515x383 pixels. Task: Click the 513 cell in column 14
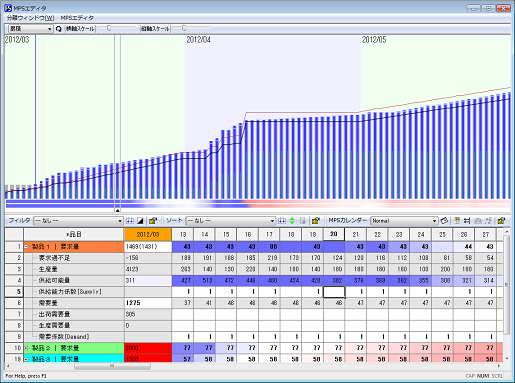pos(204,280)
